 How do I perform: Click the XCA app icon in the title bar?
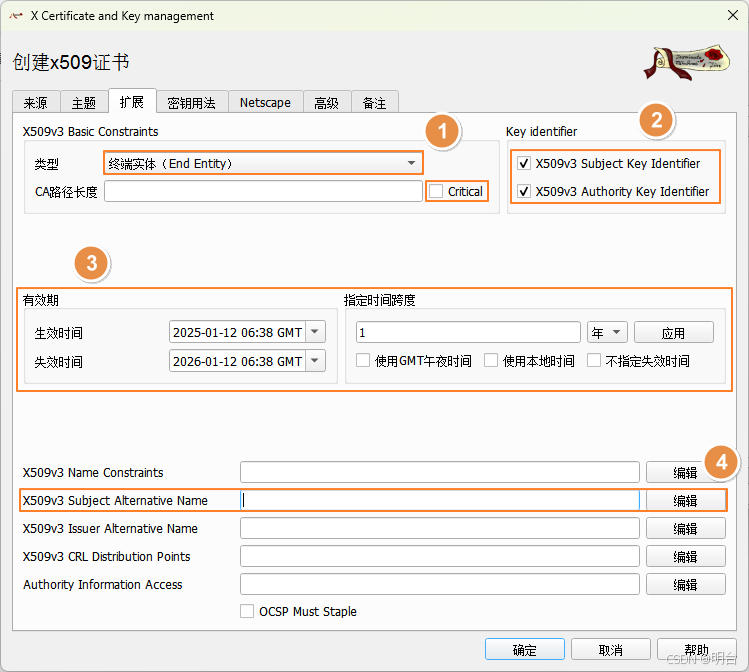(16, 16)
